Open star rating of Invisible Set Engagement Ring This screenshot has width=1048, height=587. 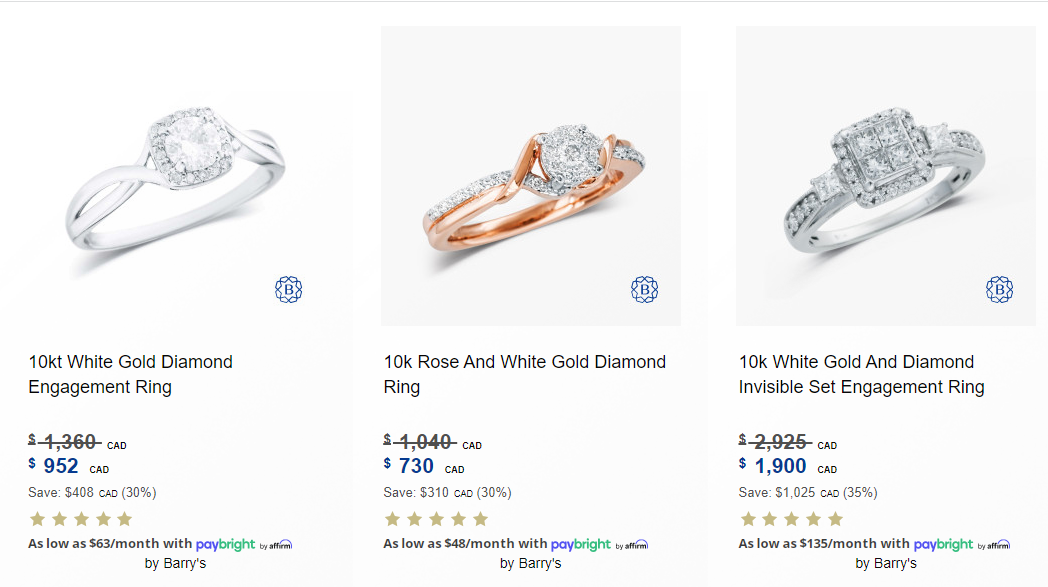[791, 519]
